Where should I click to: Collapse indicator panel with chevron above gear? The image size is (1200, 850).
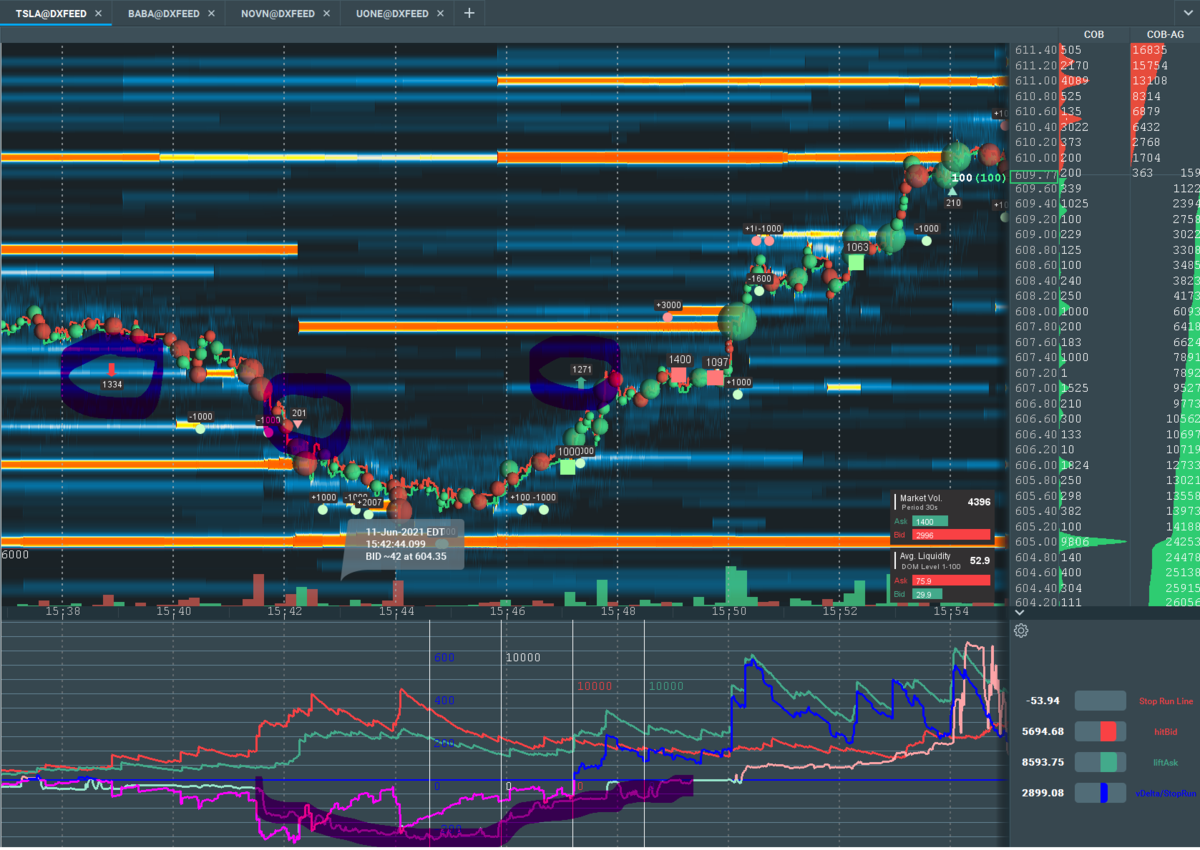tap(1019, 613)
